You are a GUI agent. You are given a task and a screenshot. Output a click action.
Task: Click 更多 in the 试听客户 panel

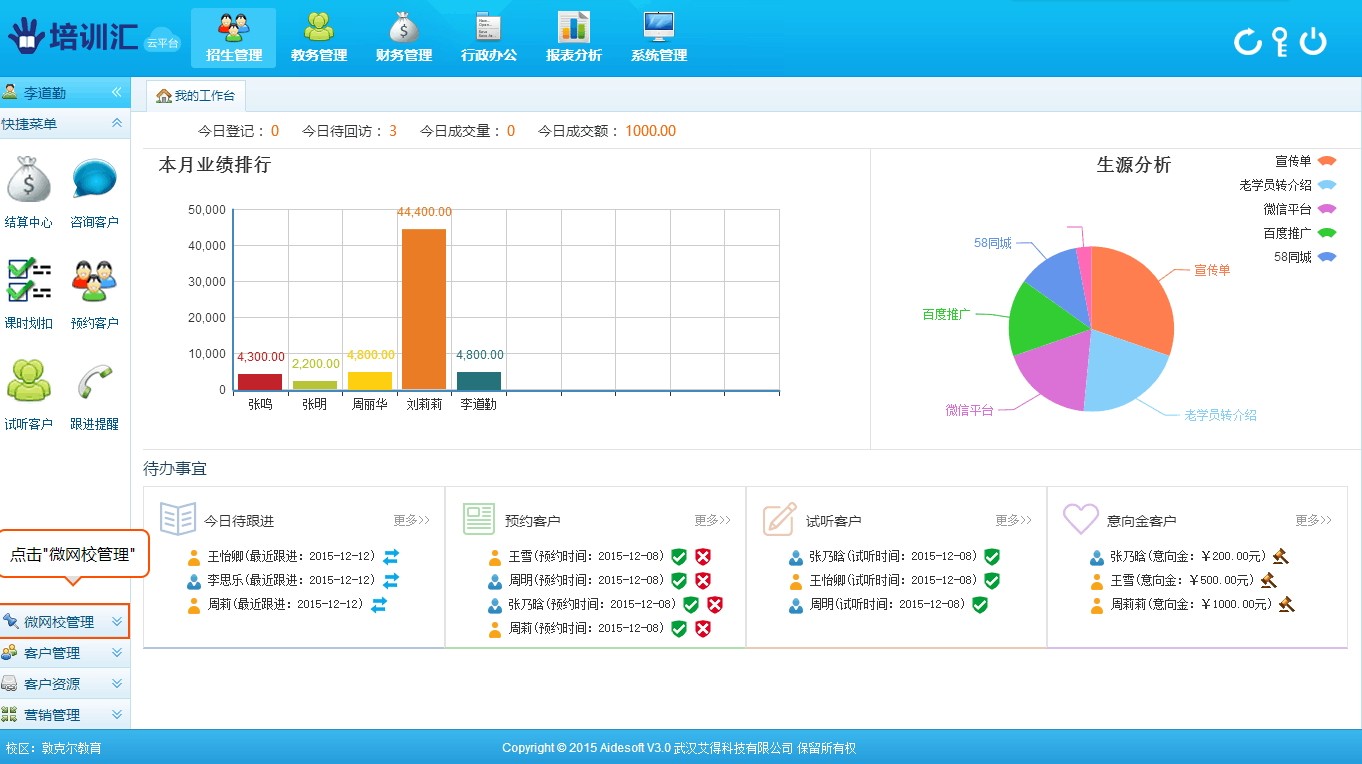[1013, 520]
